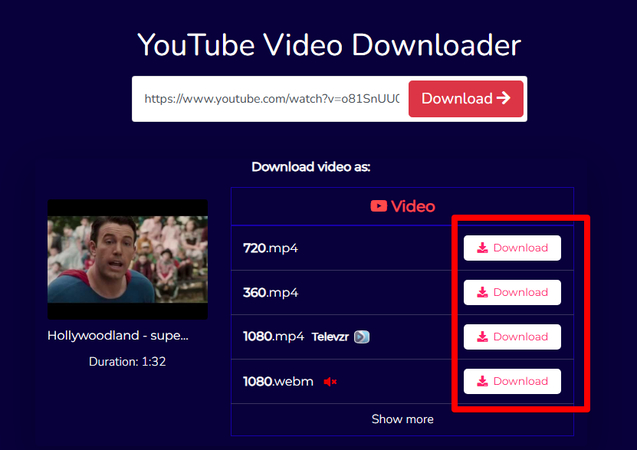Click the Televzr app icon
Viewport: 637px width, 450px height.
[362, 337]
